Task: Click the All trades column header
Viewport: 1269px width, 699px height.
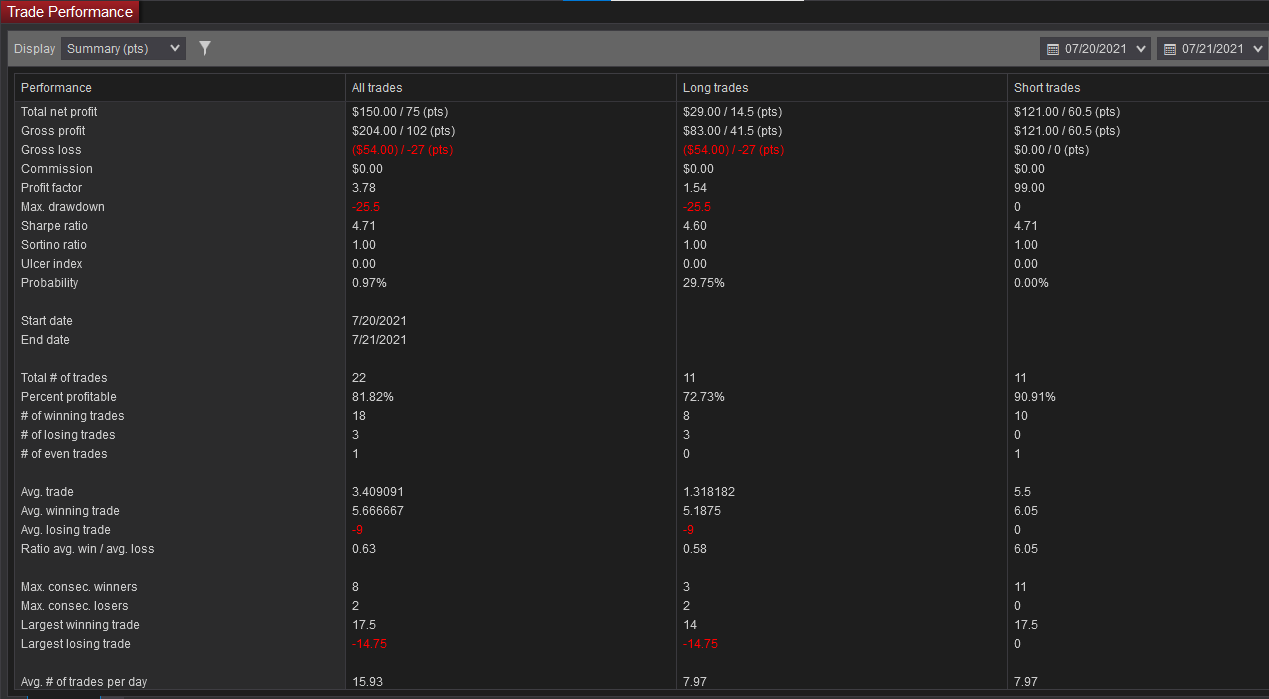Action: [377, 88]
